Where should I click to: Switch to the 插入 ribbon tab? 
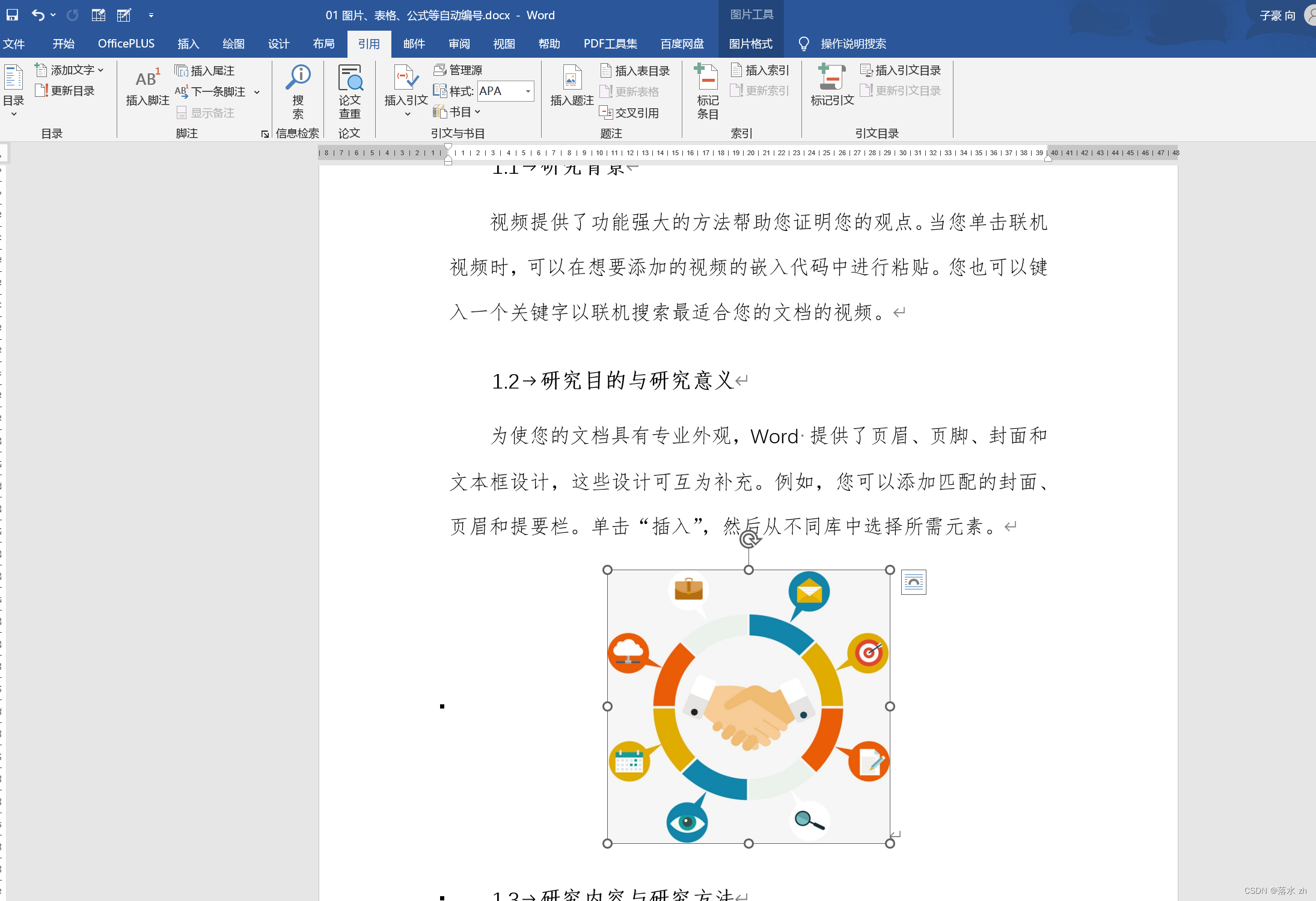pos(188,44)
